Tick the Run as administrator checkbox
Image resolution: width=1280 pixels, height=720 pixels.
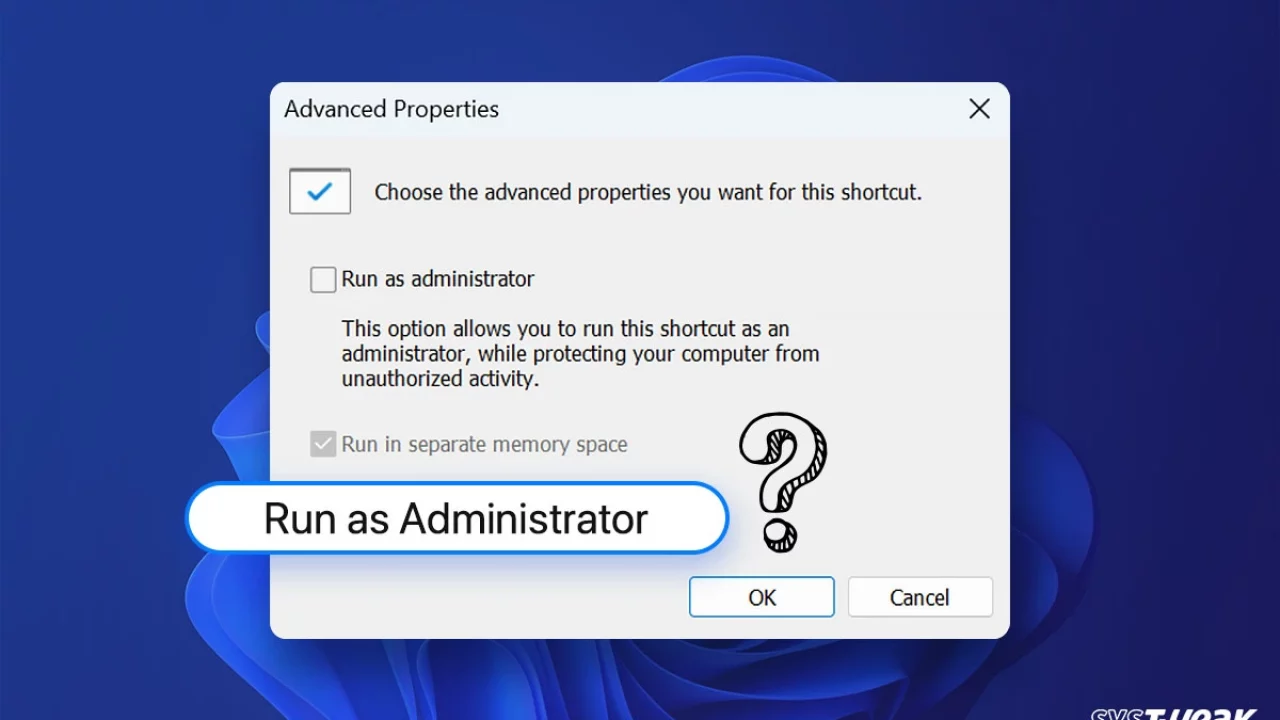323,279
